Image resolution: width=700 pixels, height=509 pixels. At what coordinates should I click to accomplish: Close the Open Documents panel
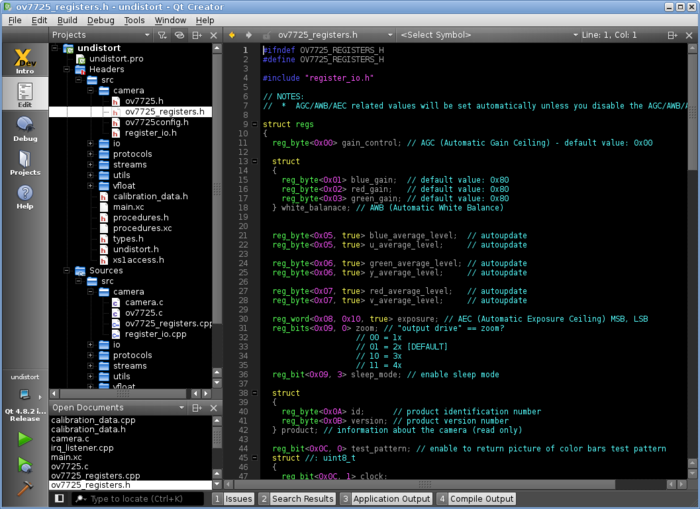click(214, 408)
